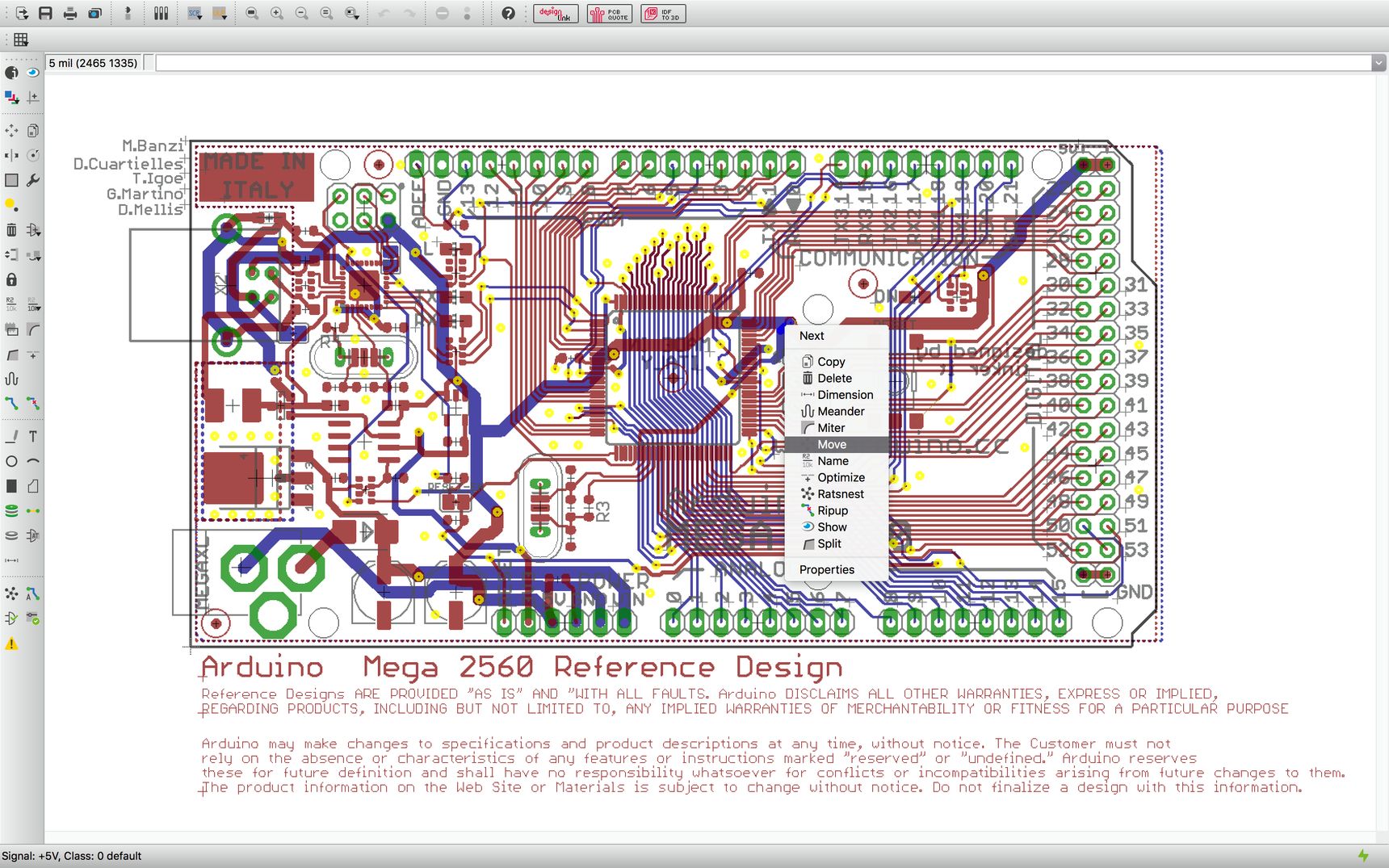Run the DRC design rule check tool
This screenshot has width=1389, height=868.
click(32, 619)
